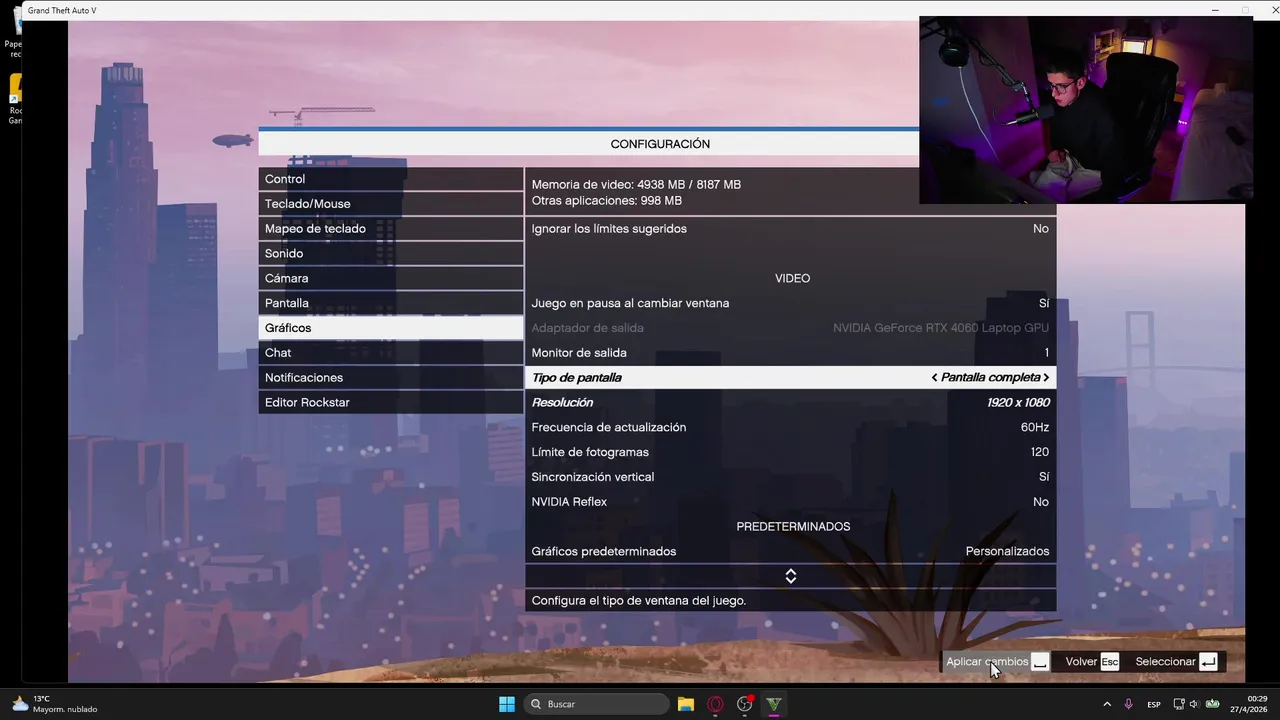
Task: Toggle the NVIDIA Reflex setting
Action: point(790,502)
